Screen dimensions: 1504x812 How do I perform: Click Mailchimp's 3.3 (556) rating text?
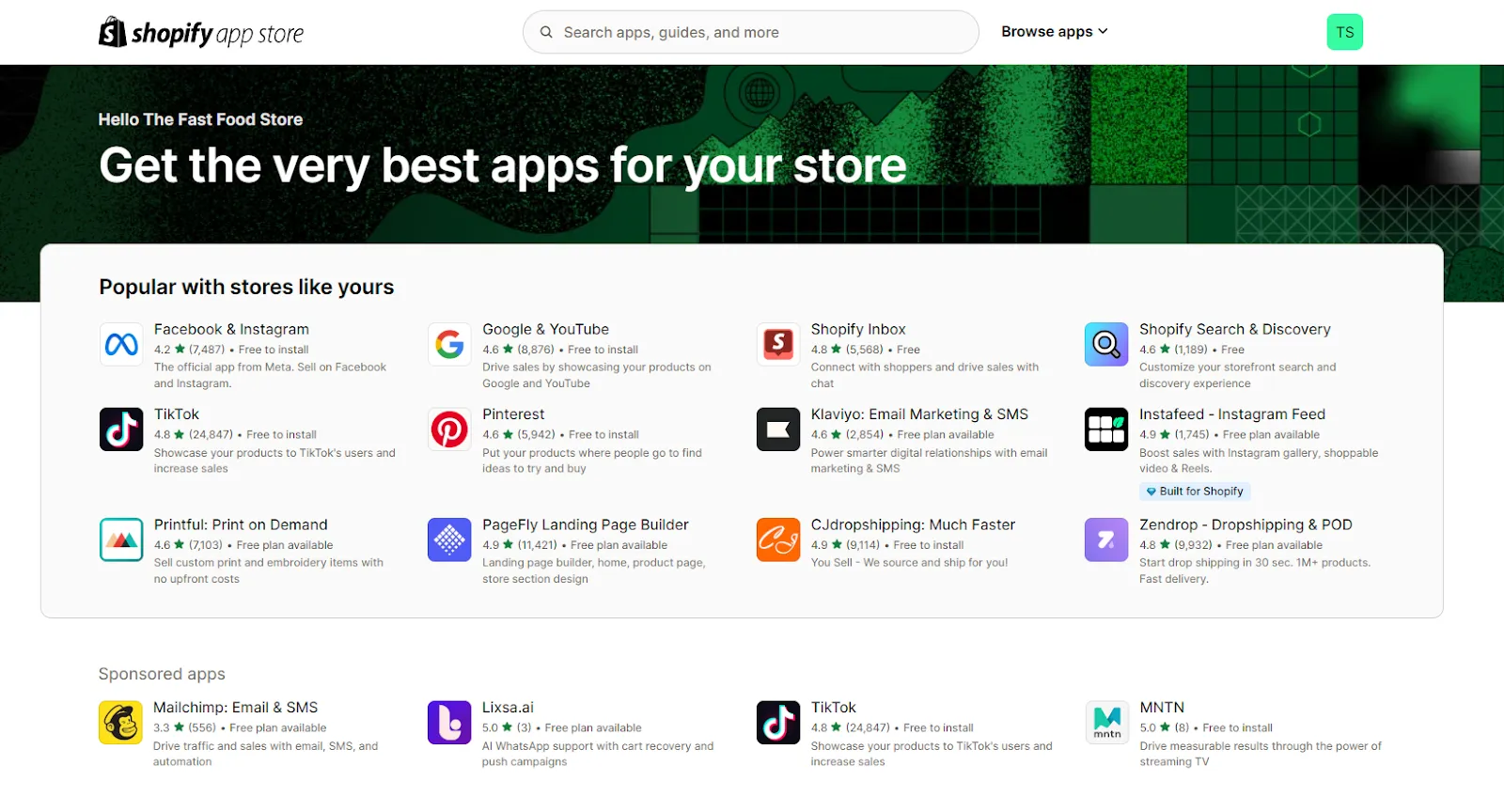pos(185,728)
